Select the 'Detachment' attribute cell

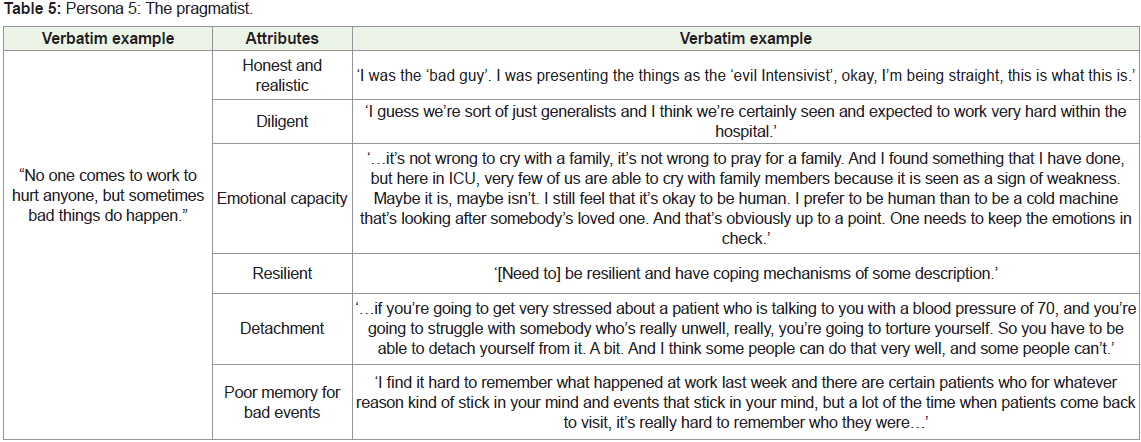pos(282,327)
